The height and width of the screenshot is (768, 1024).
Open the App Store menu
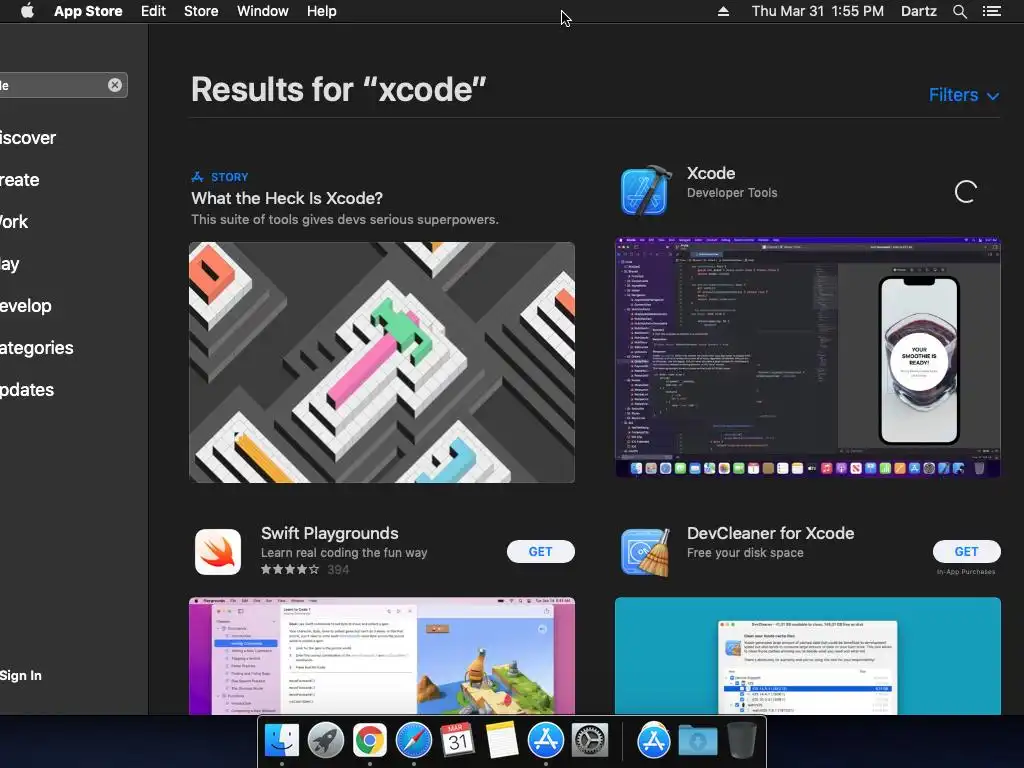(x=88, y=11)
